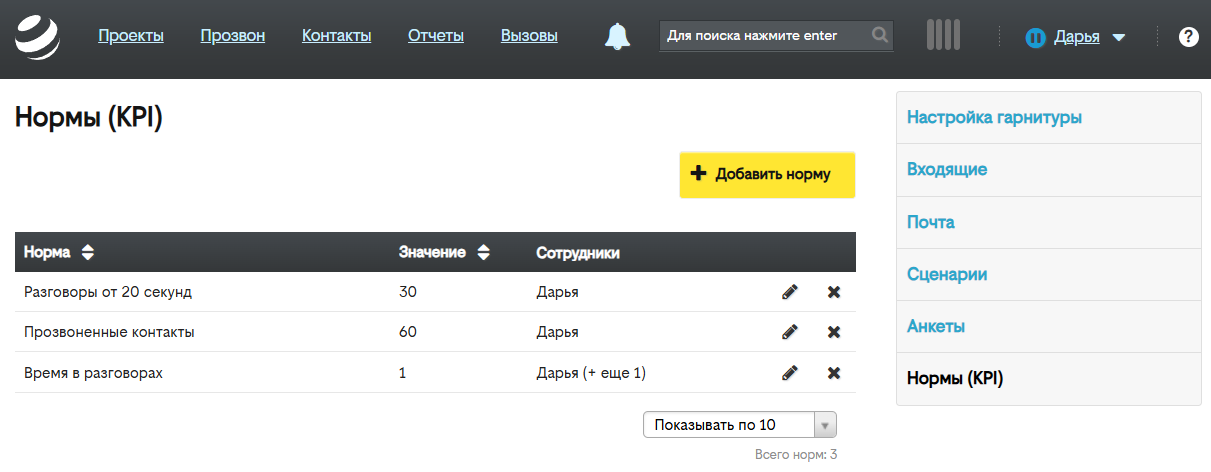1211x472 pixels.
Task: Click the Дарья (+ еще 1) cell
Action: tap(591, 372)
